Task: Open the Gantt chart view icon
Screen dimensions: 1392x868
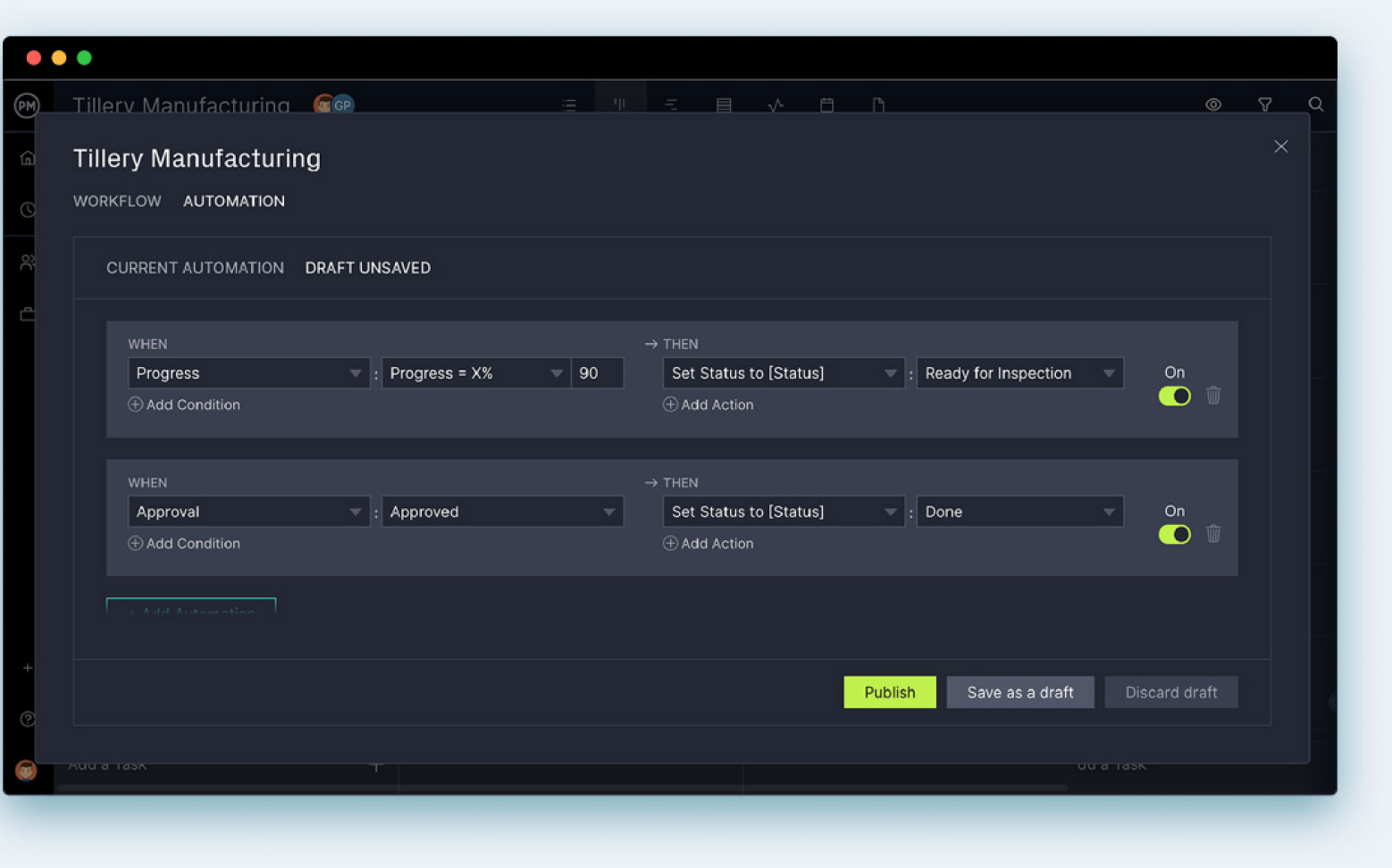Action: [x=671, y=104]
